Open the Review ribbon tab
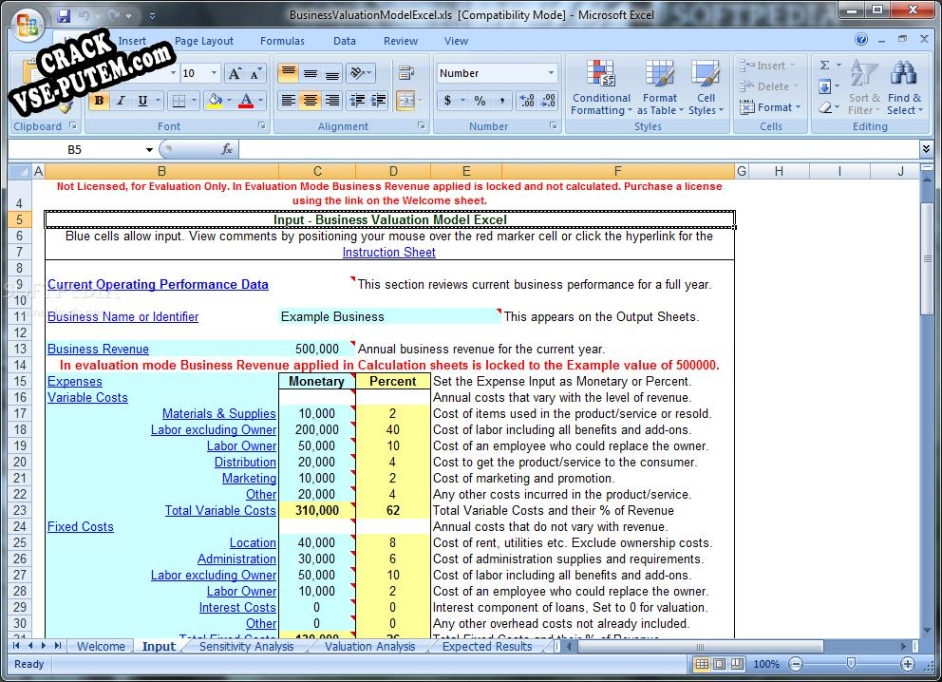Screen dimensions: 942x682 [401, 41]
